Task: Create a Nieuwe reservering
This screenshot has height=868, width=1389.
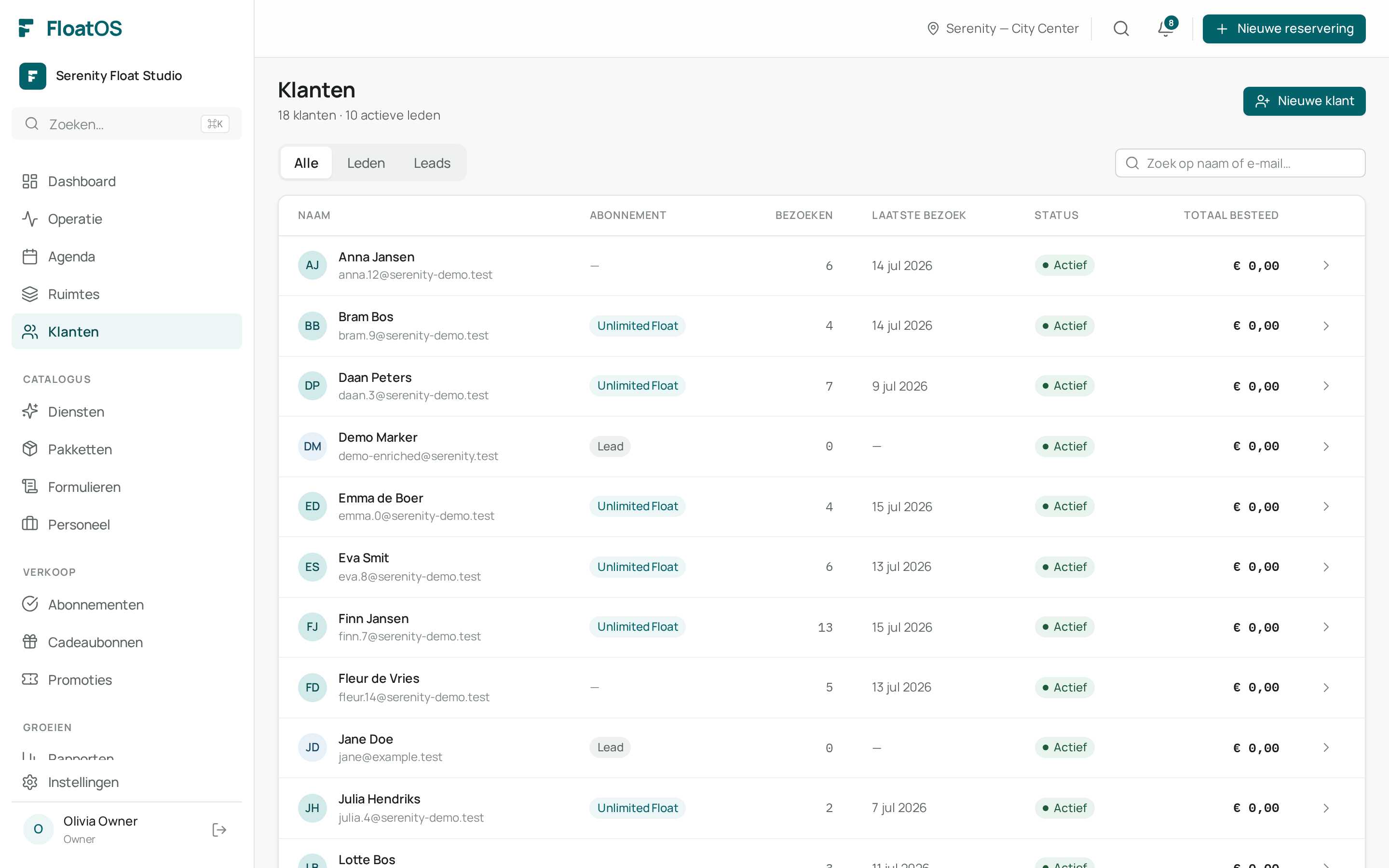Action: 1284,29
